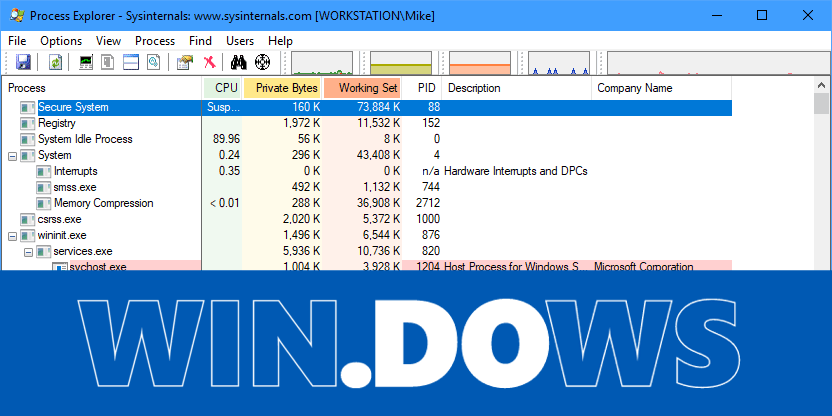Click the 'Susp...' CPU cell
Image resolution: width=832 pixels, height=416 pixels.
pyautogui.click(x=223, y=108)
